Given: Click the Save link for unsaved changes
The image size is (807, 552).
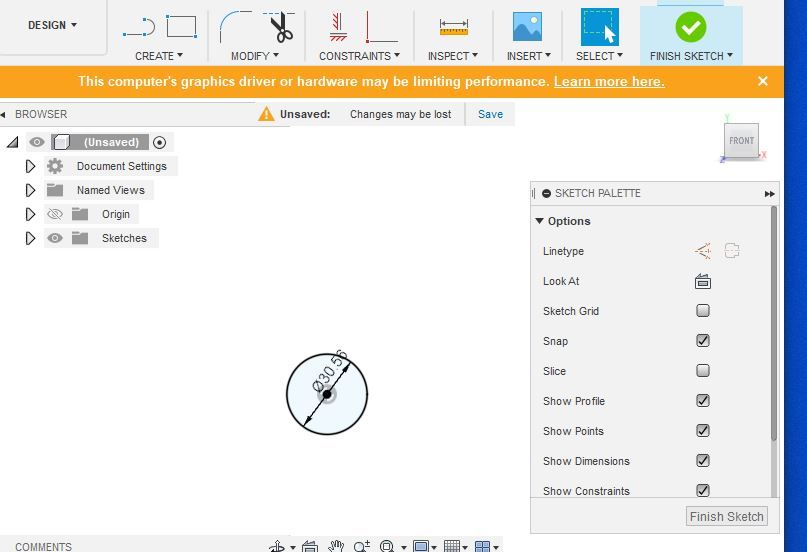Looking at the screenshot, I should (x=490, y=114).
